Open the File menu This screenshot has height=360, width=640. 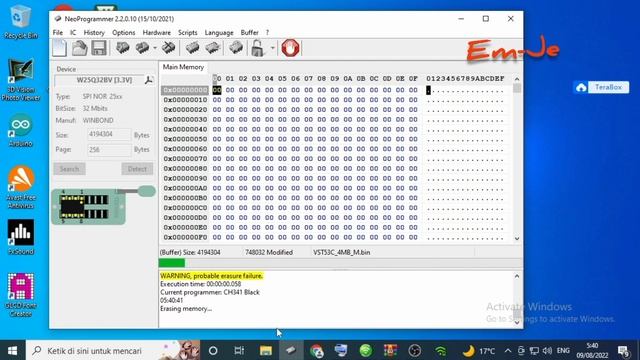pos(58,33)
